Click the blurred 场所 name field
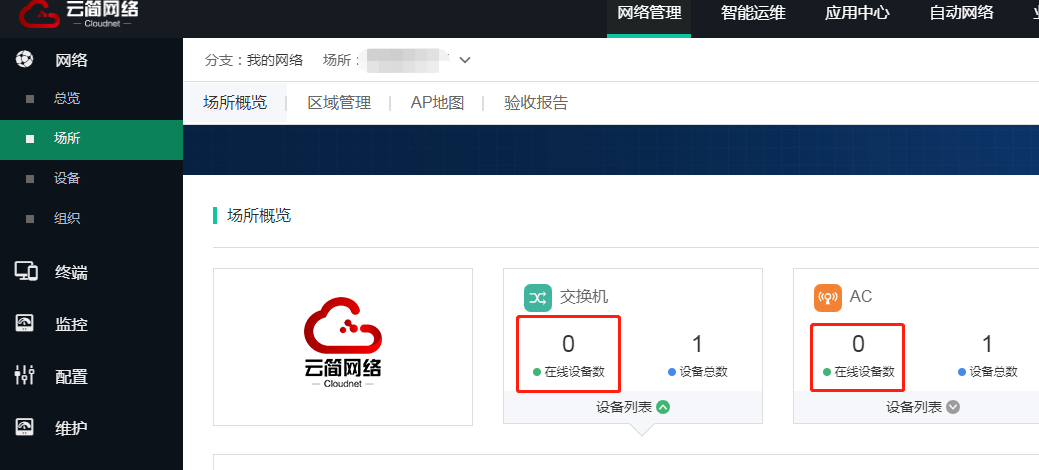The width and height of the screenshot is (1039, 470). [406, 60]
